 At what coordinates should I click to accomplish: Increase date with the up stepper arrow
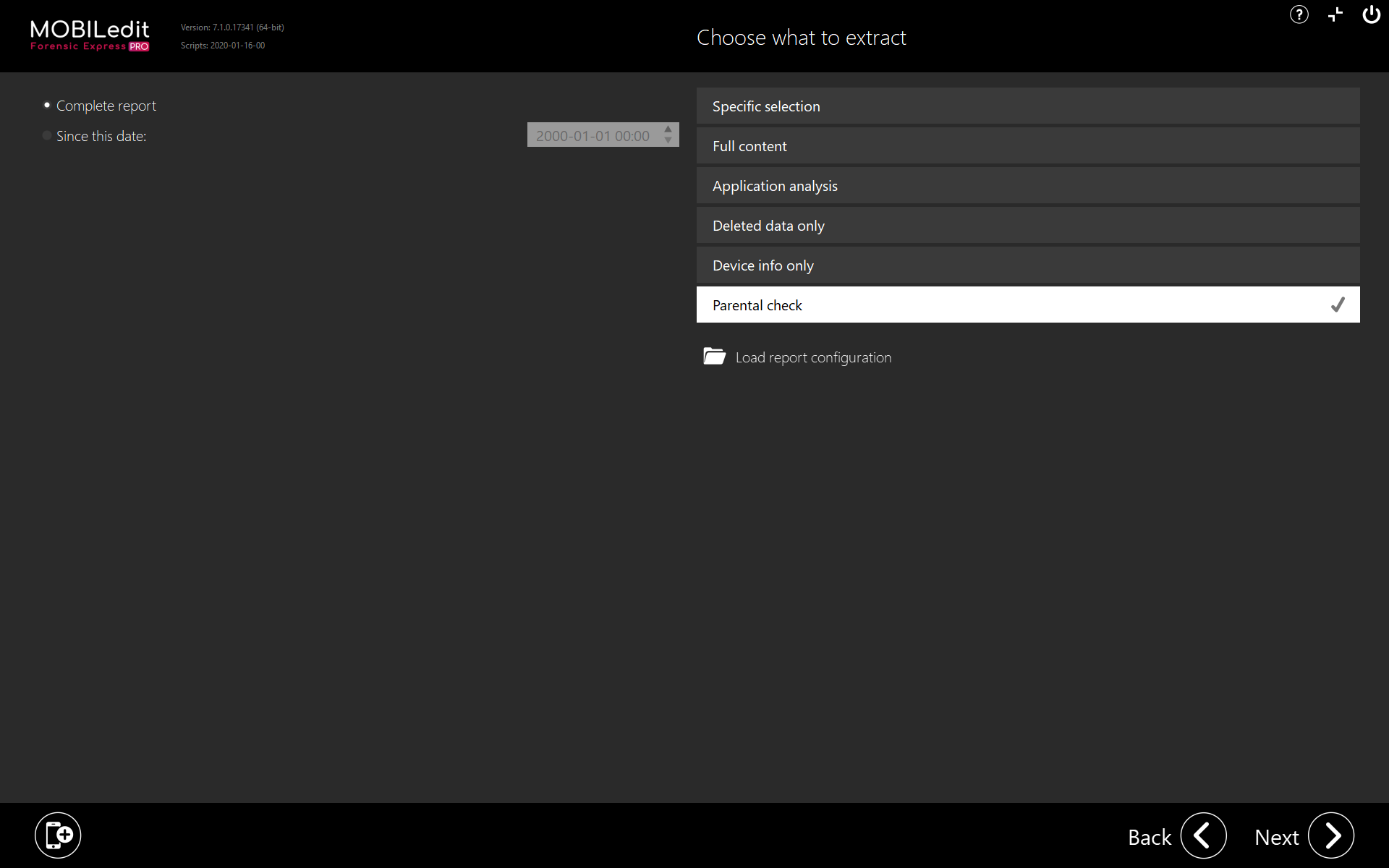point(668,129)
